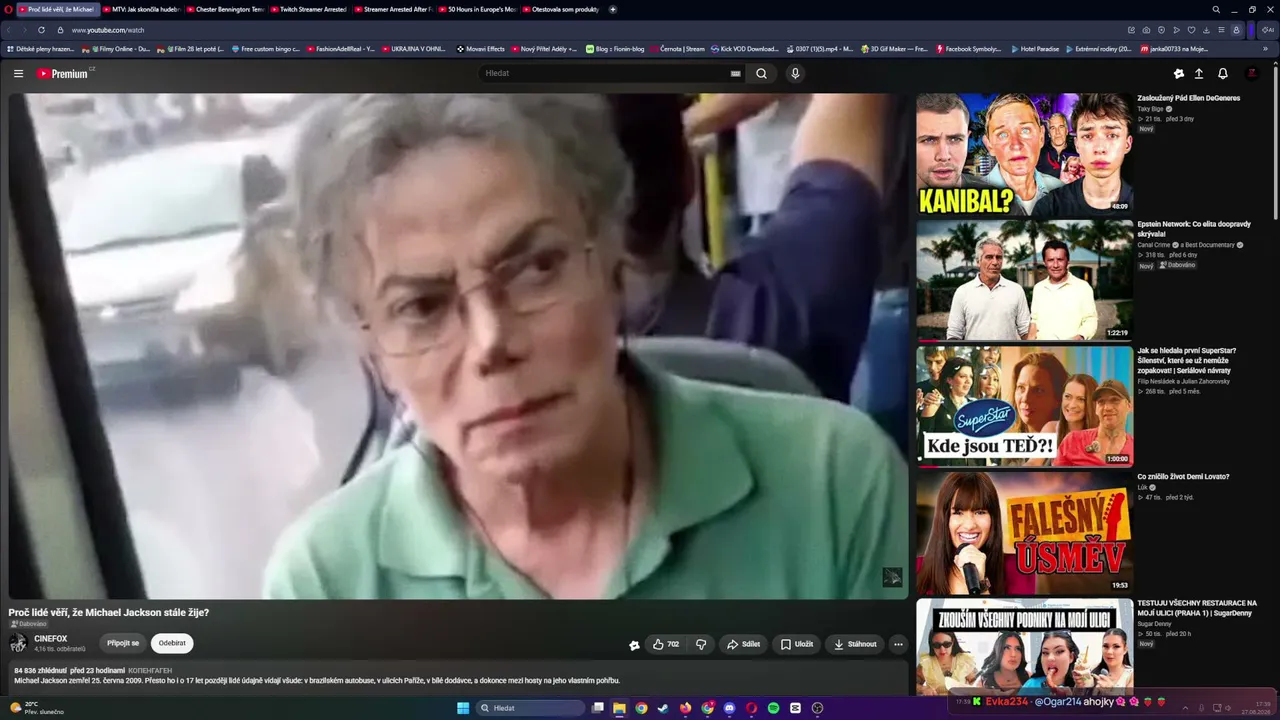
Task: Open Windows Start menu
Action: (x=463, y=708)
